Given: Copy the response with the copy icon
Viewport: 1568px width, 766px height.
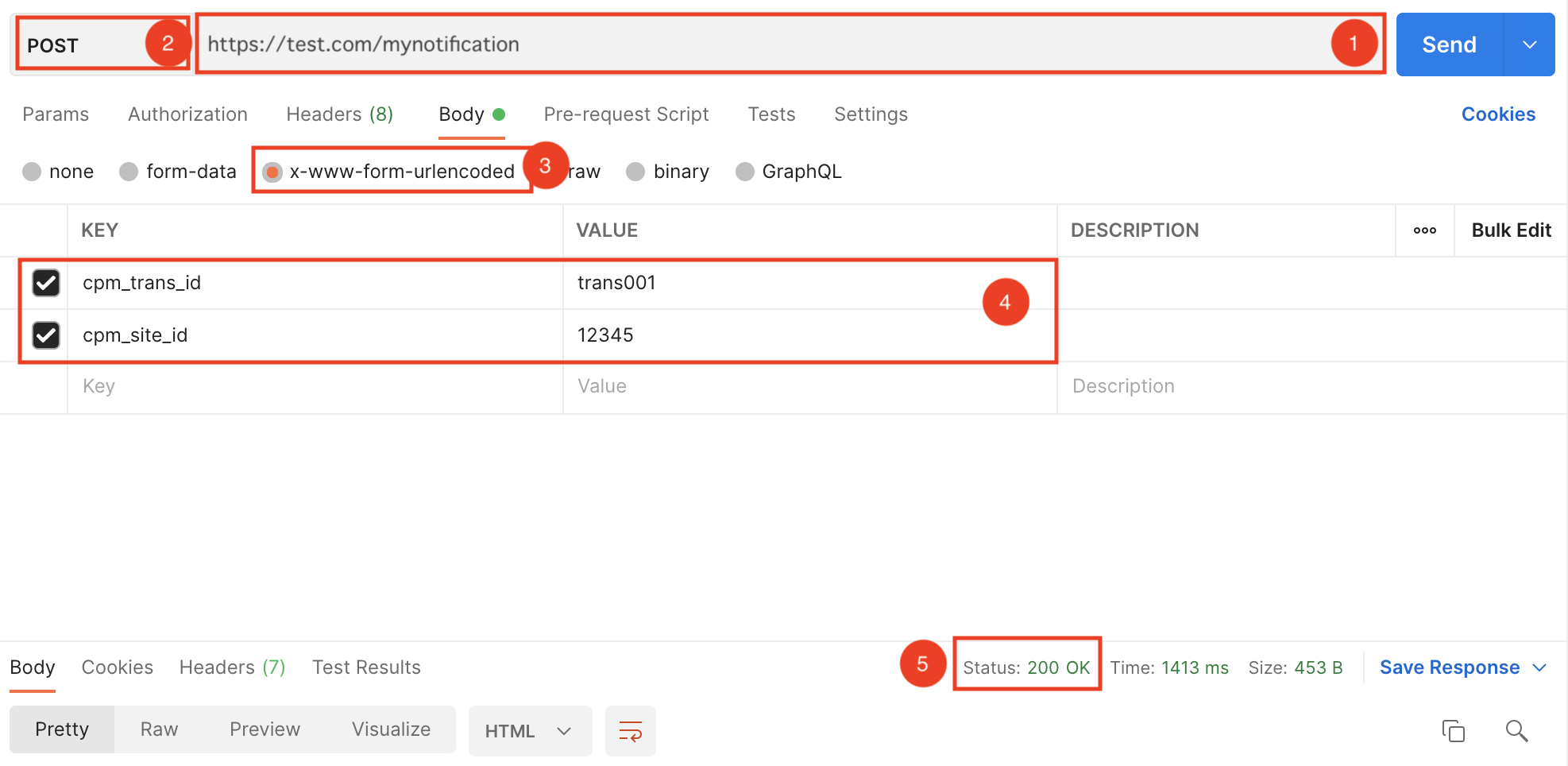Looking at the screenshot, I should coord(1453,730).
